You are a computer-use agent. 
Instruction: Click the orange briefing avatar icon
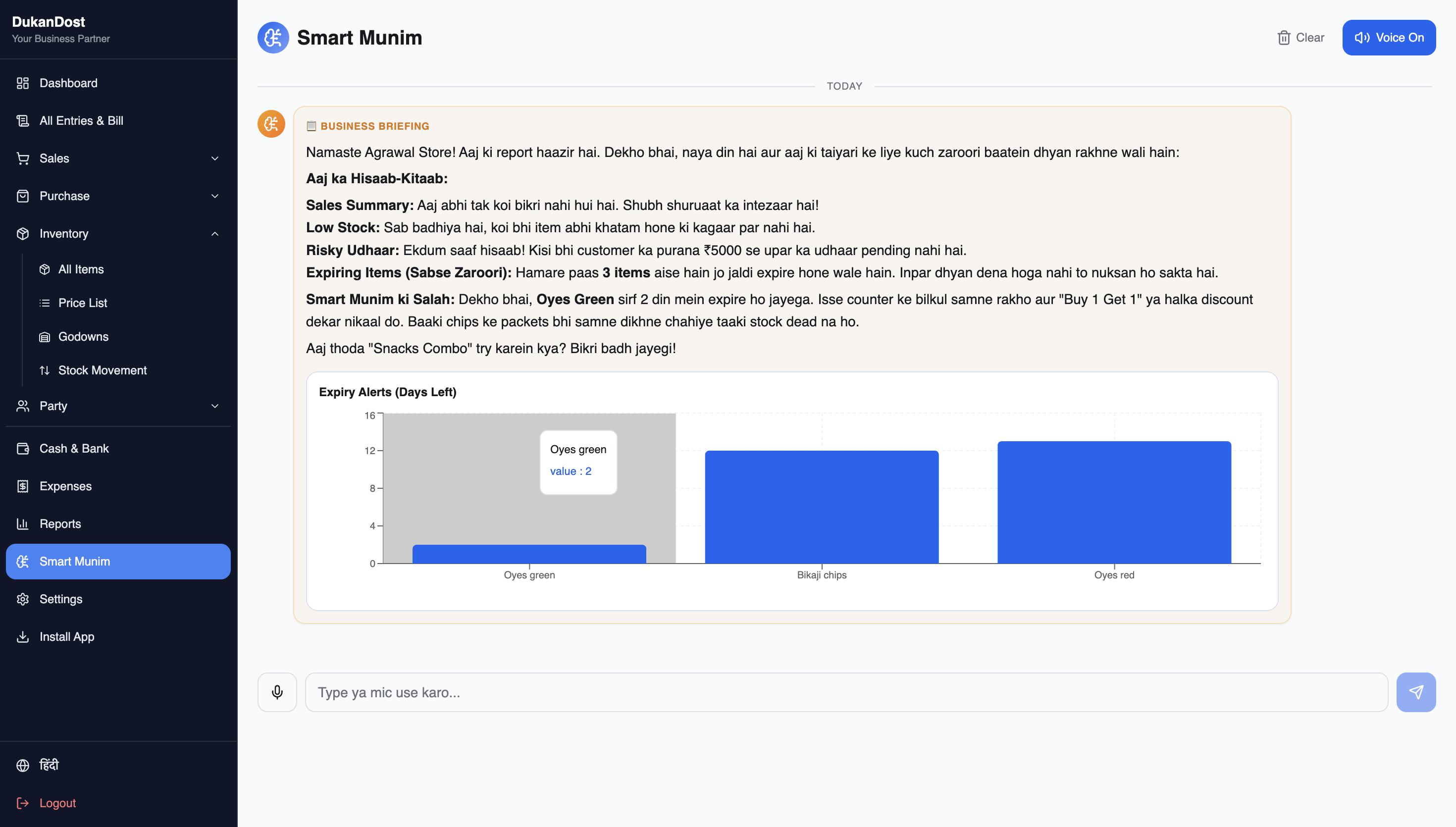pos(271,124)
